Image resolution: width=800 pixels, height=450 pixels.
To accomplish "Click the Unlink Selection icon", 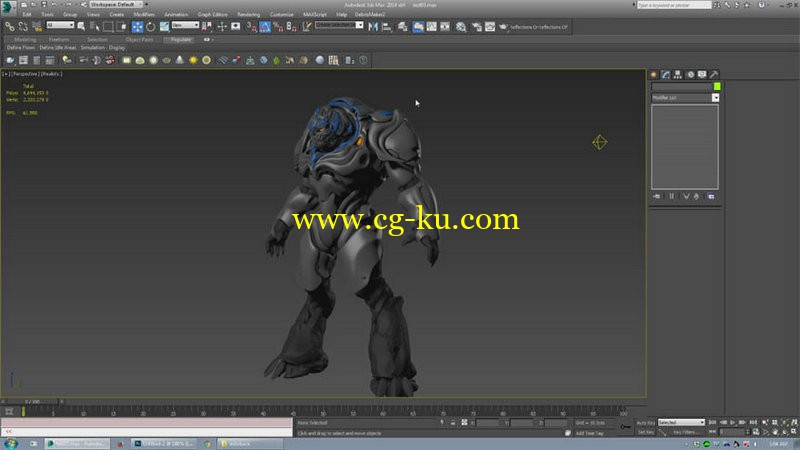I will (x=23, y=27).
